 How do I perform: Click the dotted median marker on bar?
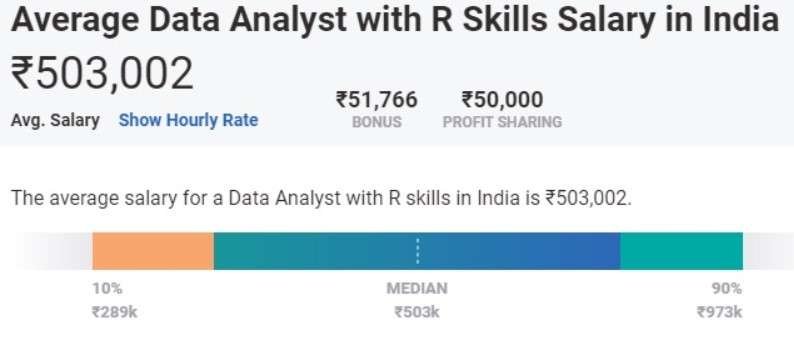pyautogui.click(x=417, y=251)
